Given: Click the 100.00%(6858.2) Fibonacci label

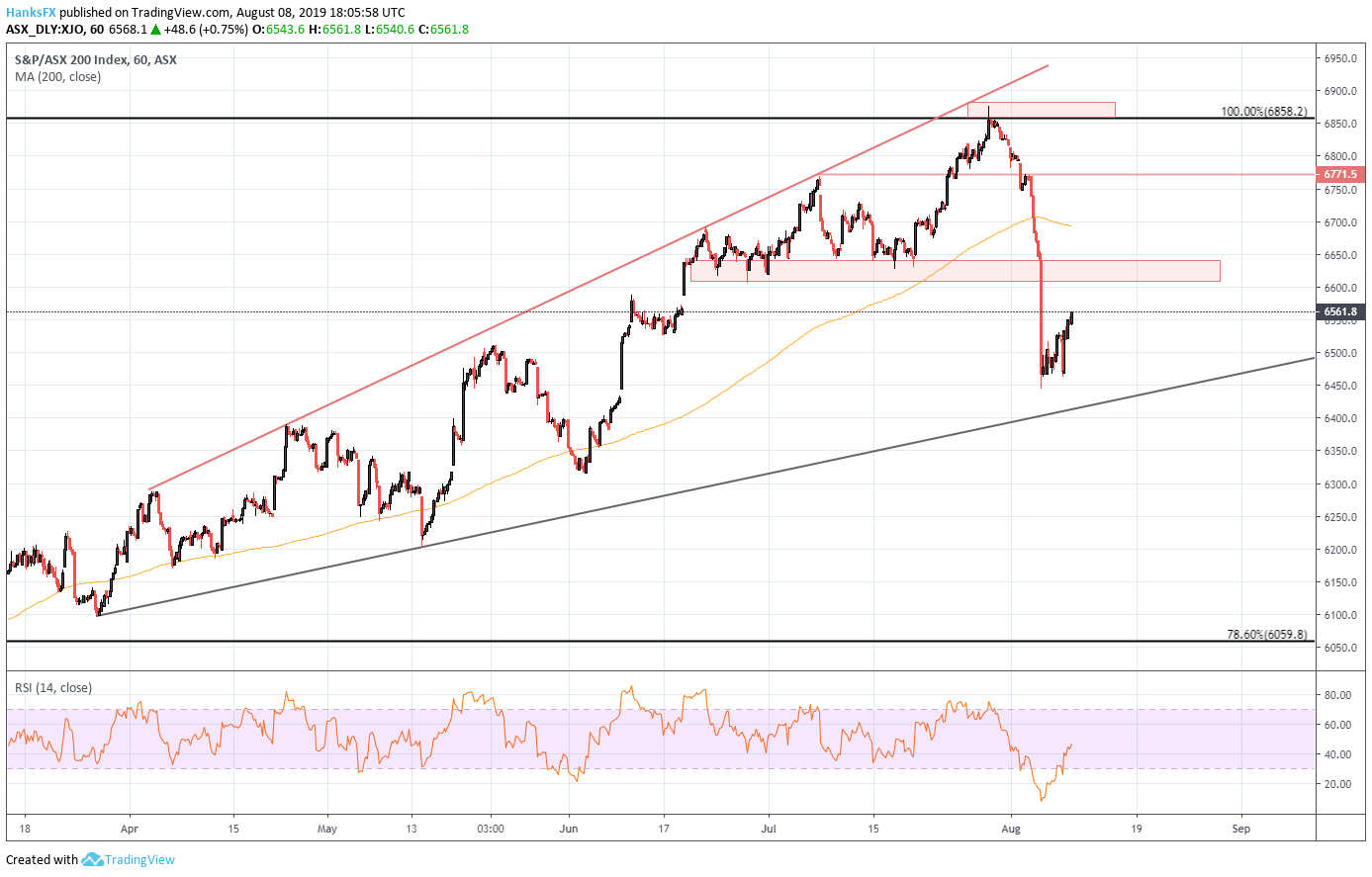Looking at the screenshot, I should point(1263,112).
